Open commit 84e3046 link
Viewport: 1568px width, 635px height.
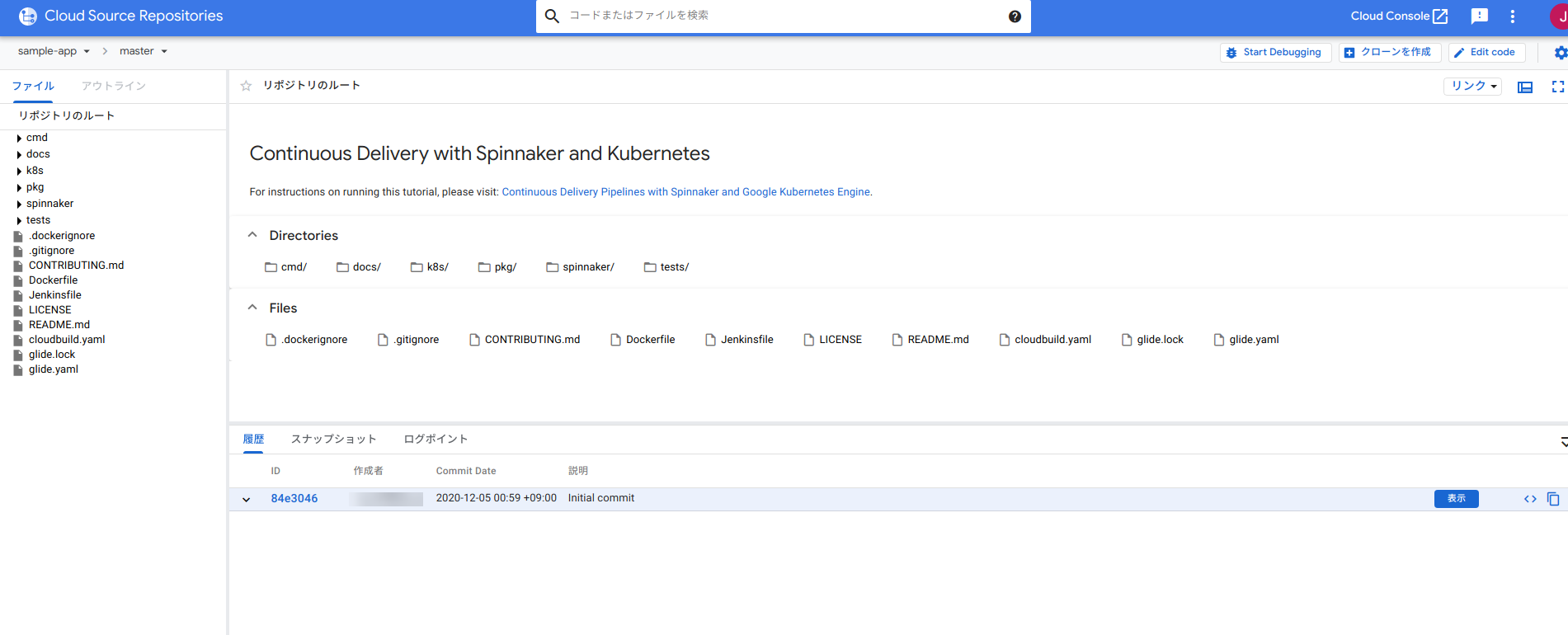pyautogui.click(x=294, y=499)
